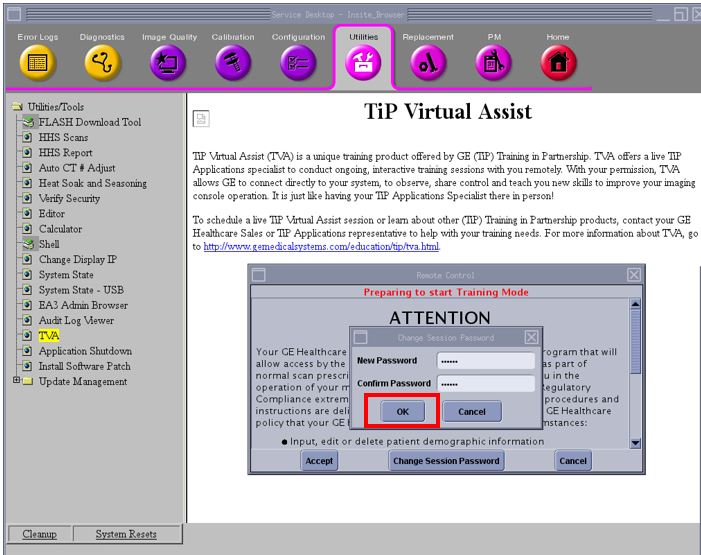Open FLASH Download Tool in tree
The image size is (701, 555).
coord(89,122)
